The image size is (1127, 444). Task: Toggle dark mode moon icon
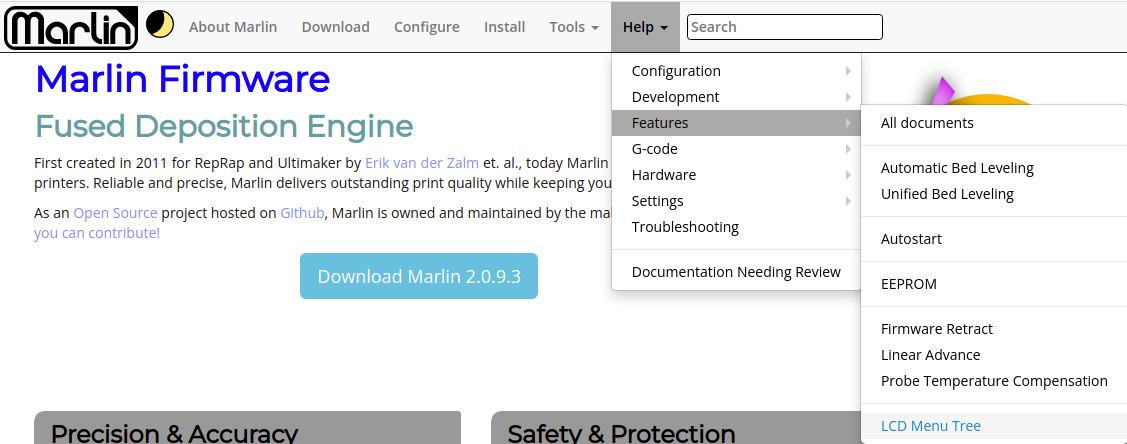click(x=160, y=24)
